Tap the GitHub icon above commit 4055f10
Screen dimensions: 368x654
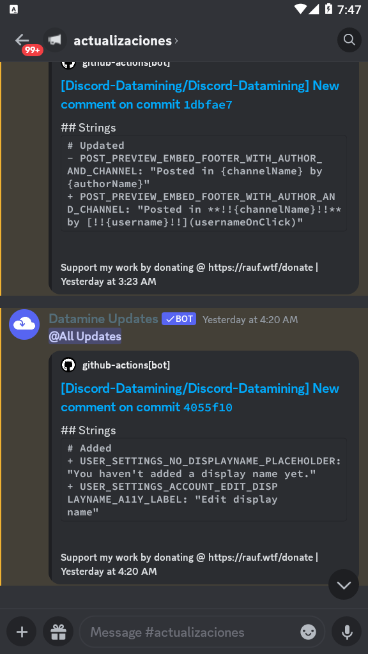[x=68, y=365]
